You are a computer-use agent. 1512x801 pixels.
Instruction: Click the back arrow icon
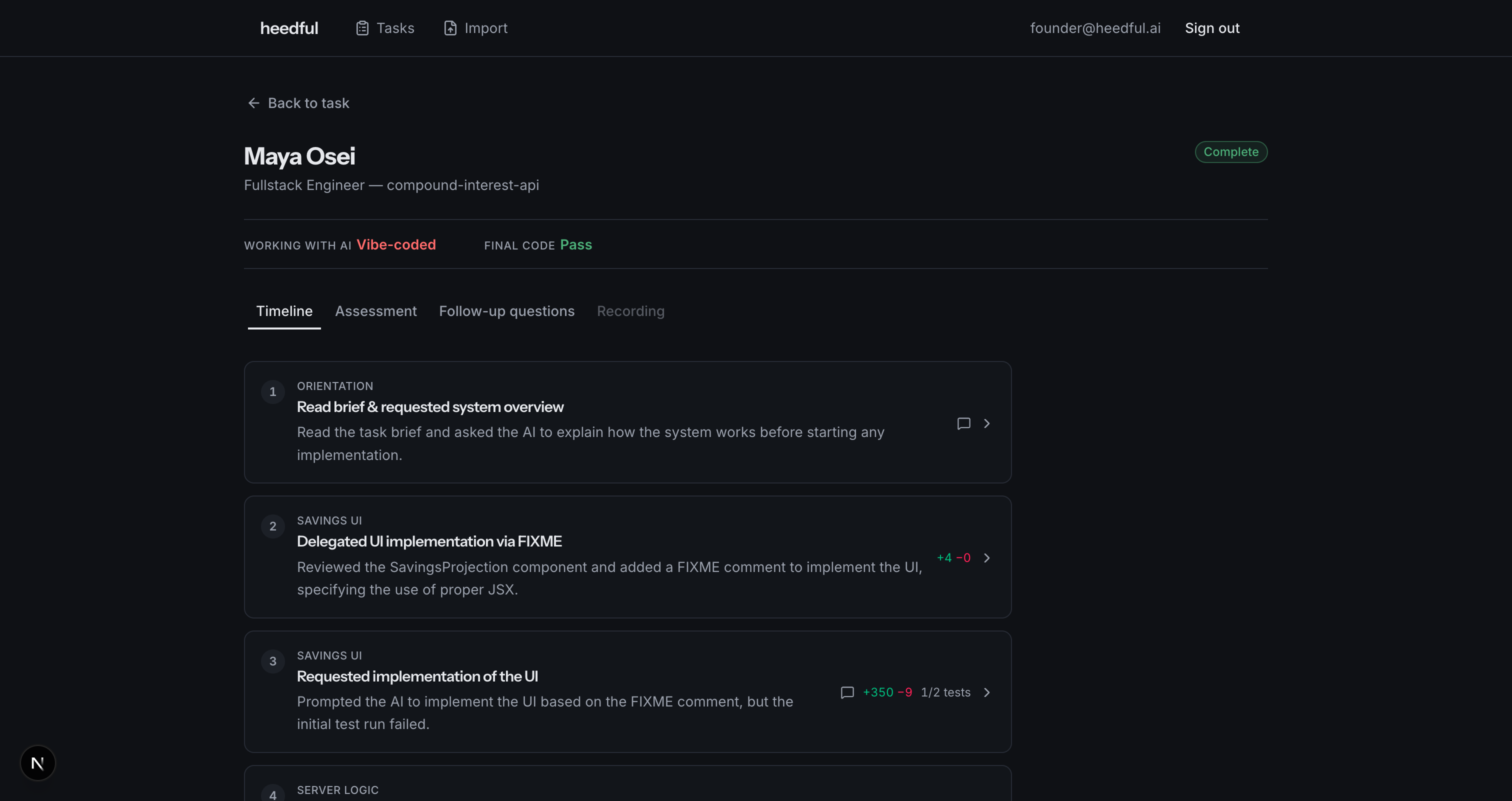(253, 103)
